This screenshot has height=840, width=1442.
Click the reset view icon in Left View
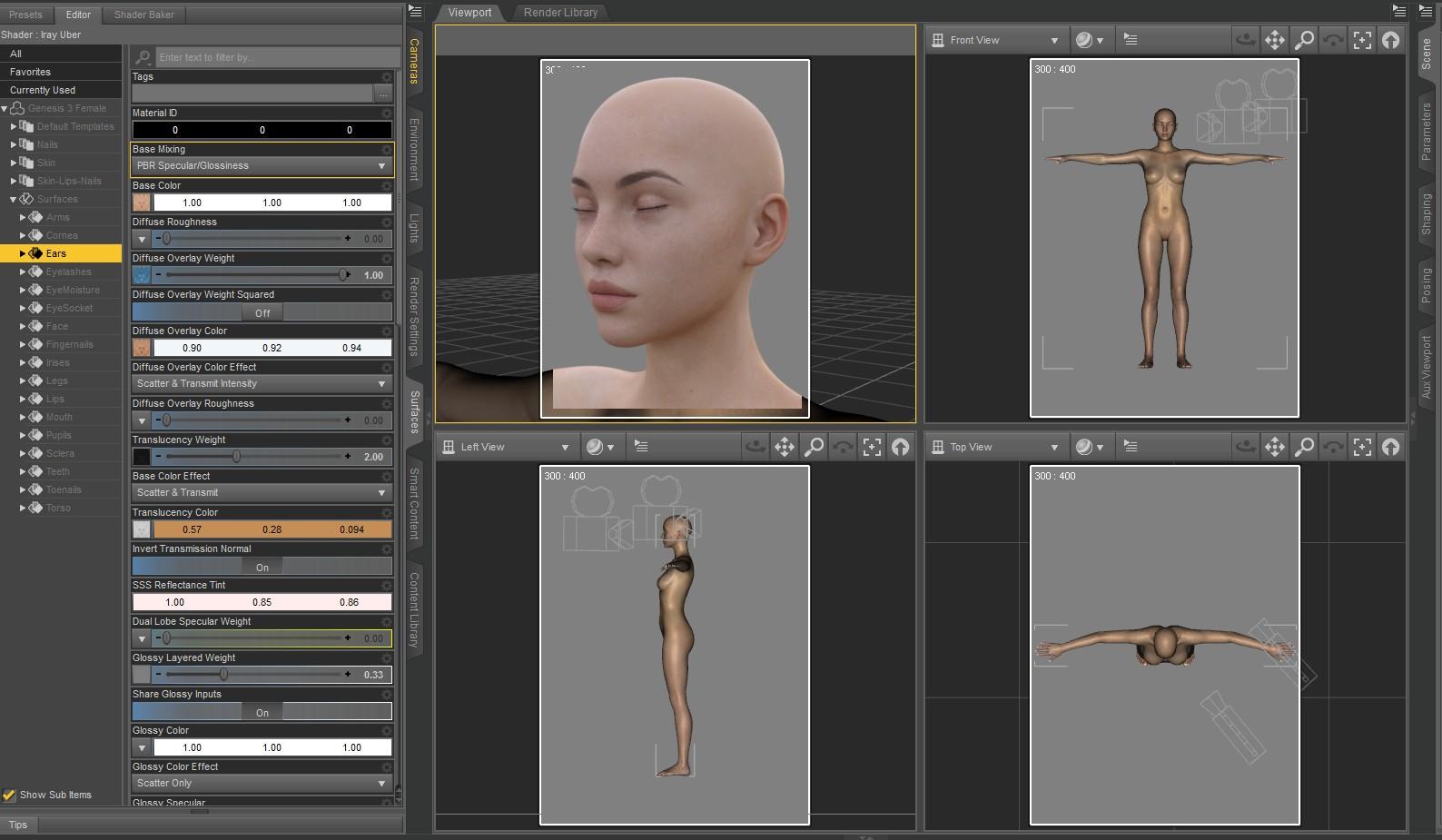[900, 447]
